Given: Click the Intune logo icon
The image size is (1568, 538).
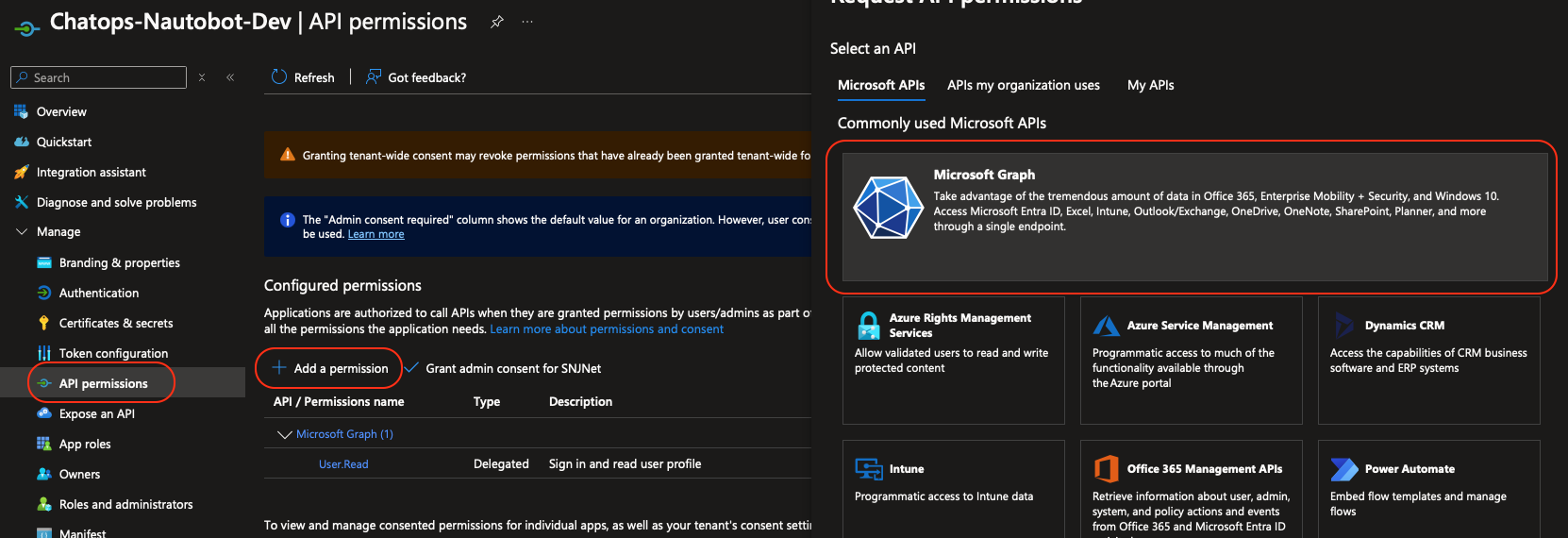Looking at the screenshot, I should tap(869, 469).
